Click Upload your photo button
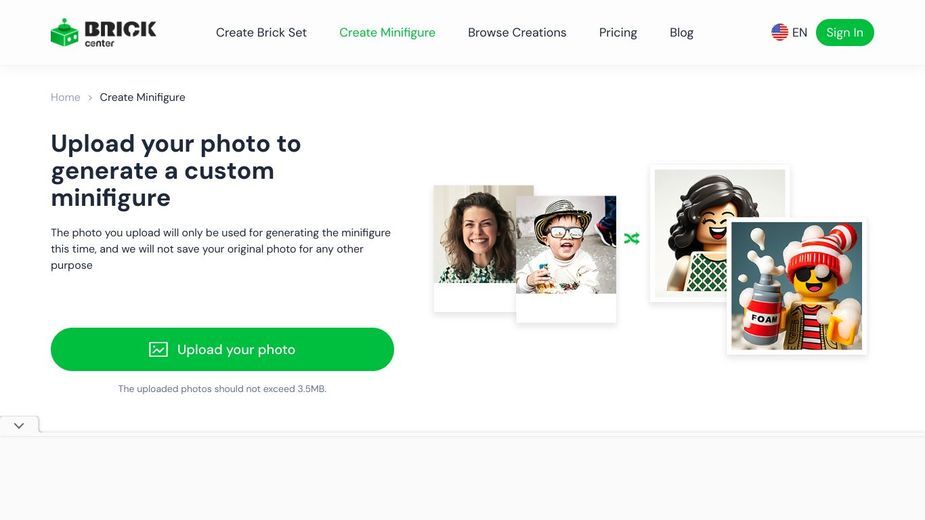The width and height of the screenshot is (925, 520). point(222,349)
